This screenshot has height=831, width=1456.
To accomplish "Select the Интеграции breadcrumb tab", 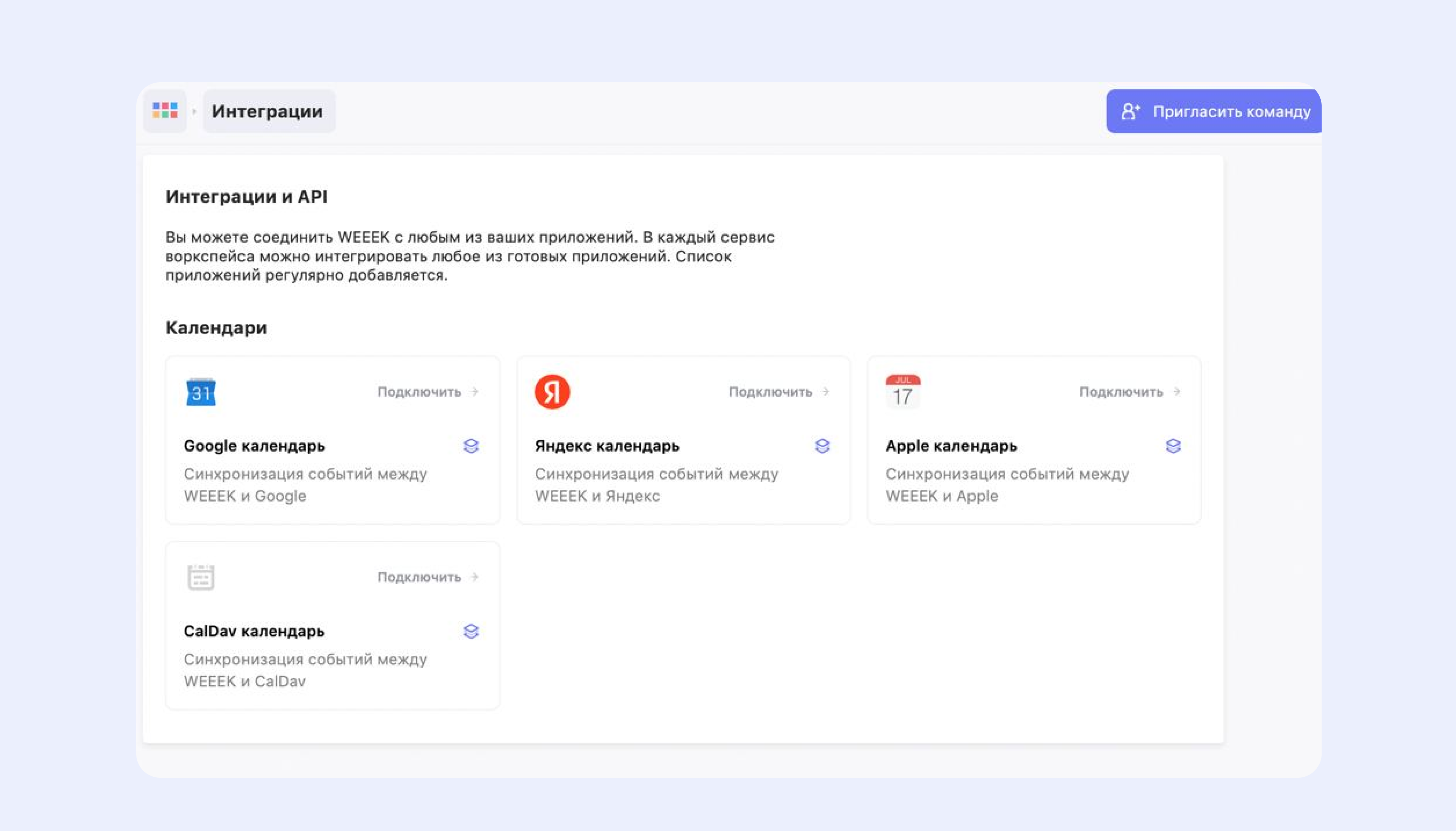I will (x=268, y=111).
